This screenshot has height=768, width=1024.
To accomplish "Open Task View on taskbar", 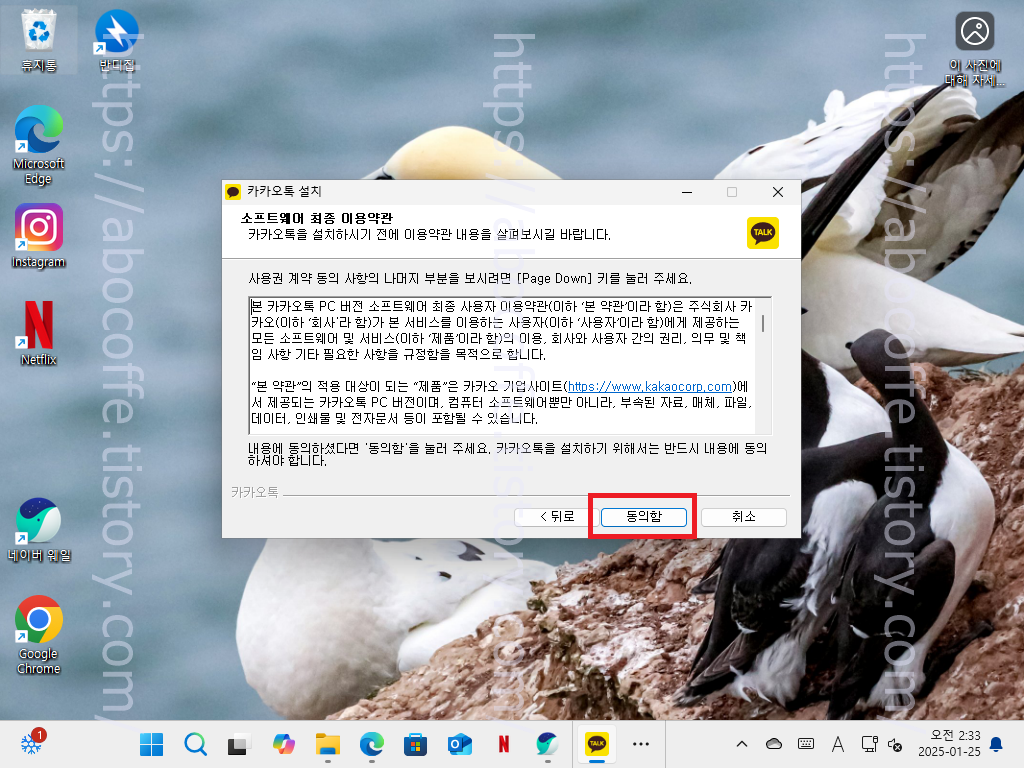I will click(x=239, y=744).
